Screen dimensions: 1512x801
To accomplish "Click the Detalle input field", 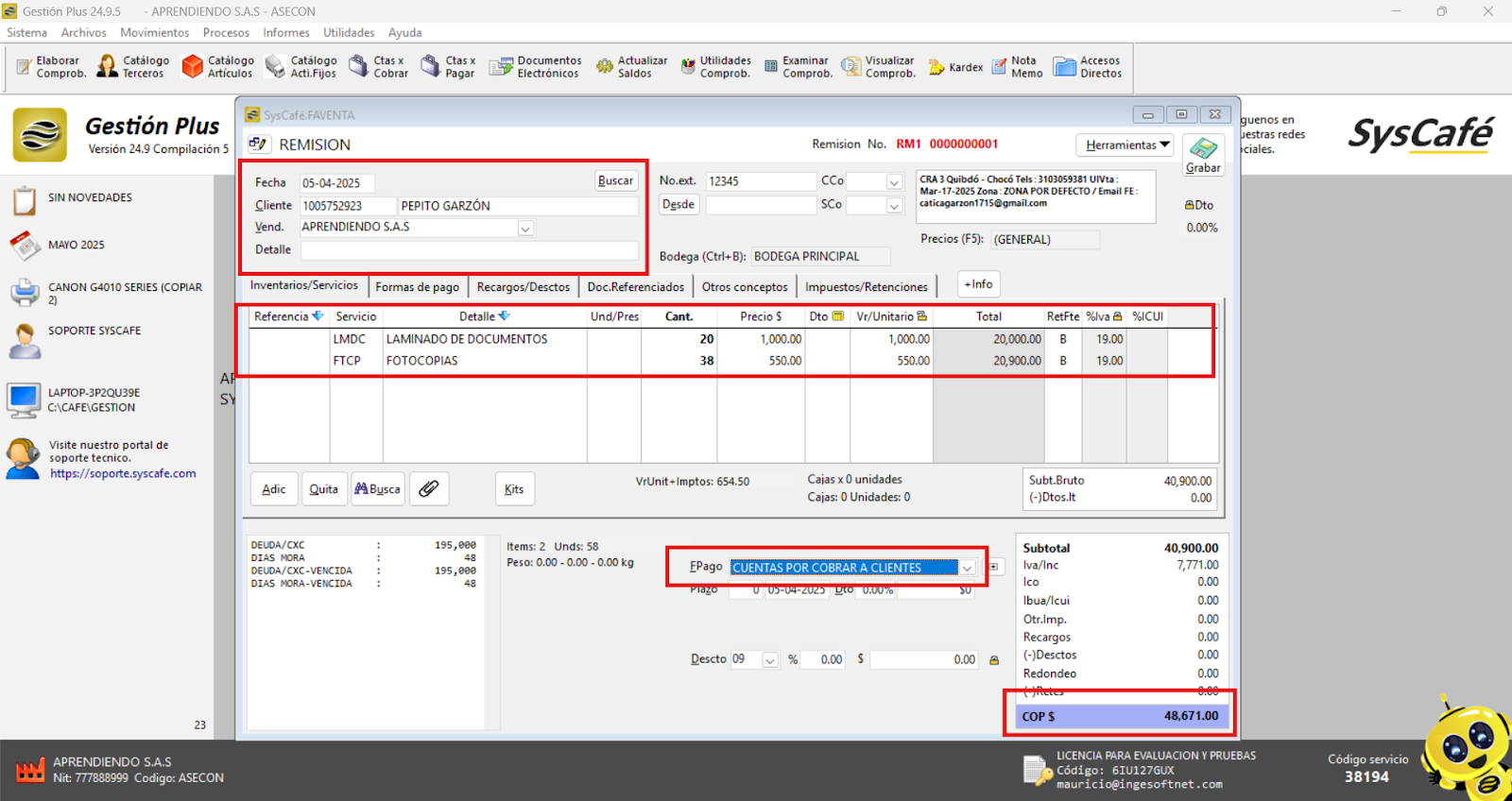I will coord(469,250).
